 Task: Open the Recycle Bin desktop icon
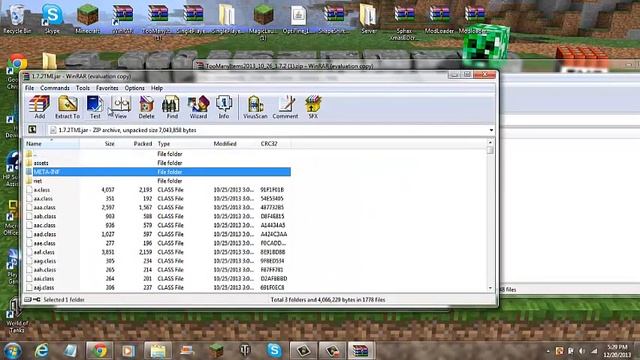pos(17,19)
